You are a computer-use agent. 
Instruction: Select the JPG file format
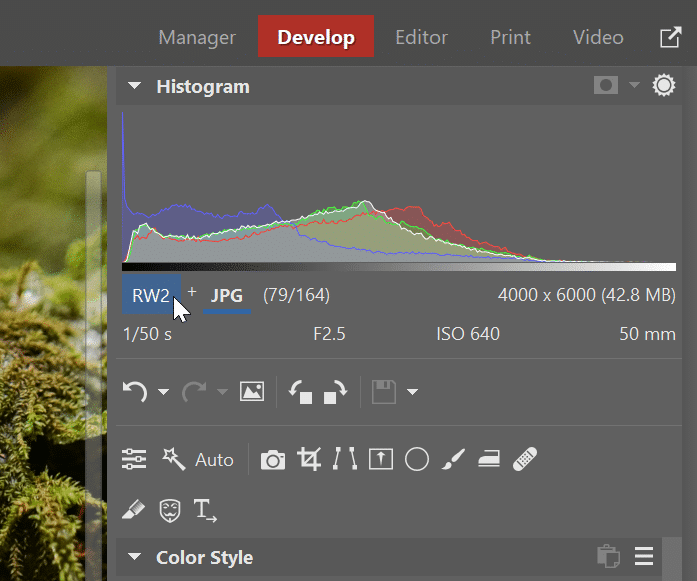[x=227, y=296]
